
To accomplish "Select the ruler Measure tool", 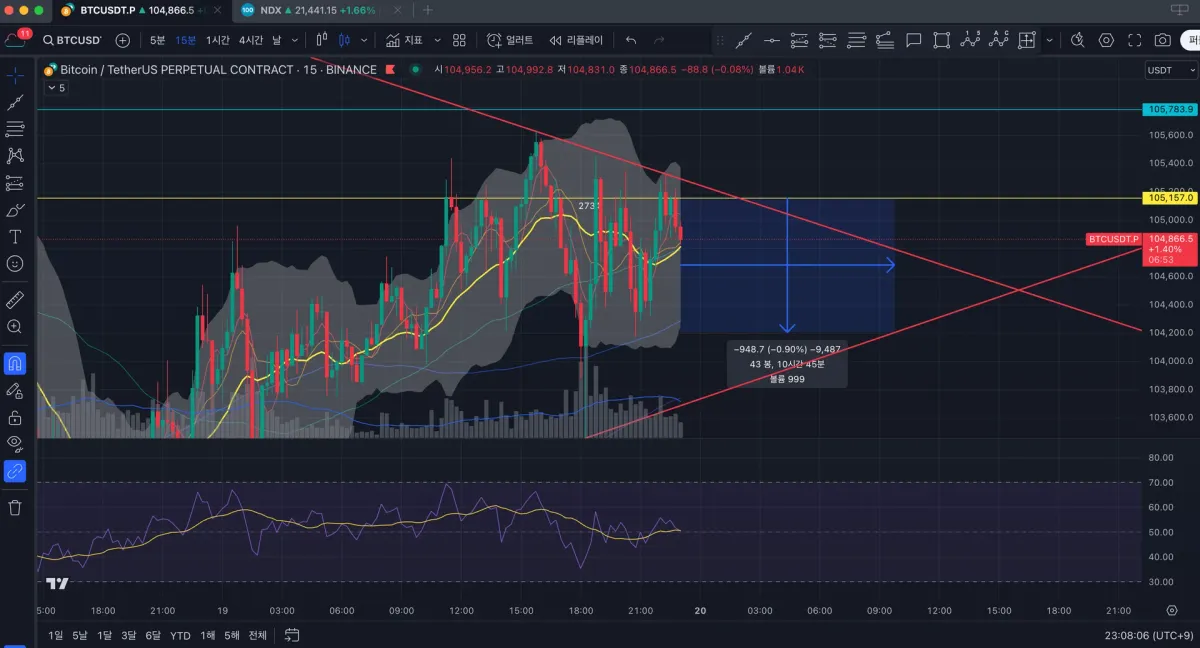I will pos(15,299).
